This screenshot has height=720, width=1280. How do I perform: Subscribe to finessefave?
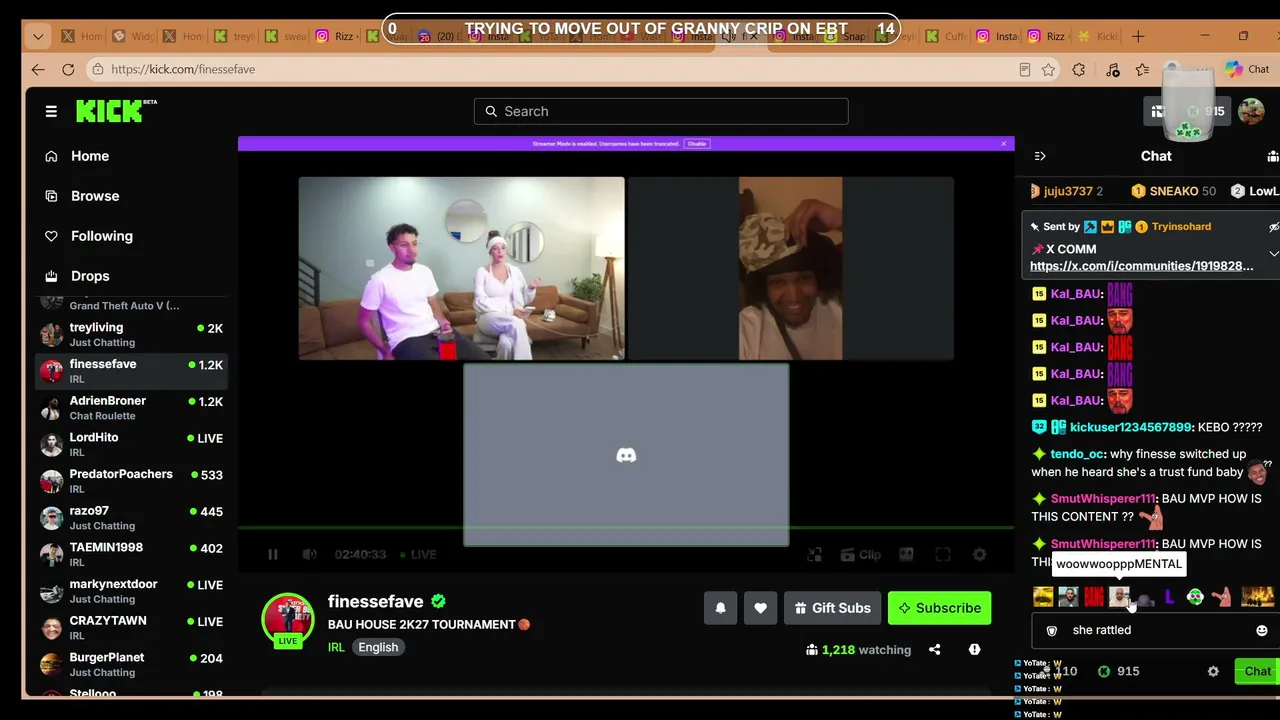(x=939, y=608)
